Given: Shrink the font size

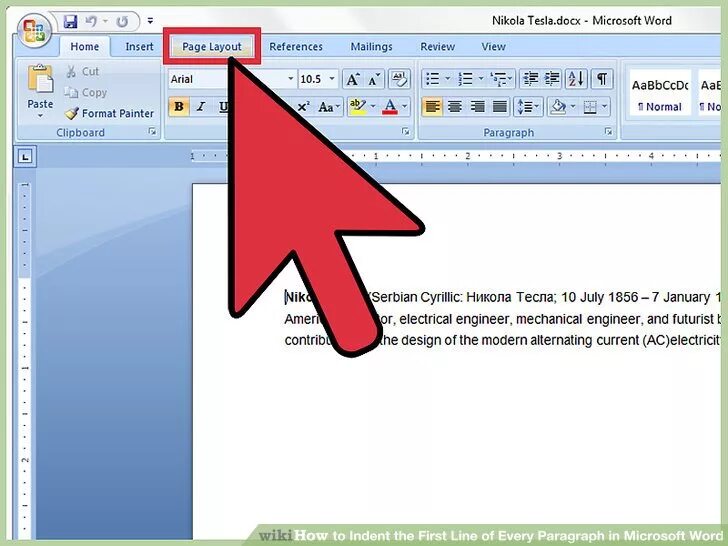Looking at the screenshot, I should [374, 79].
